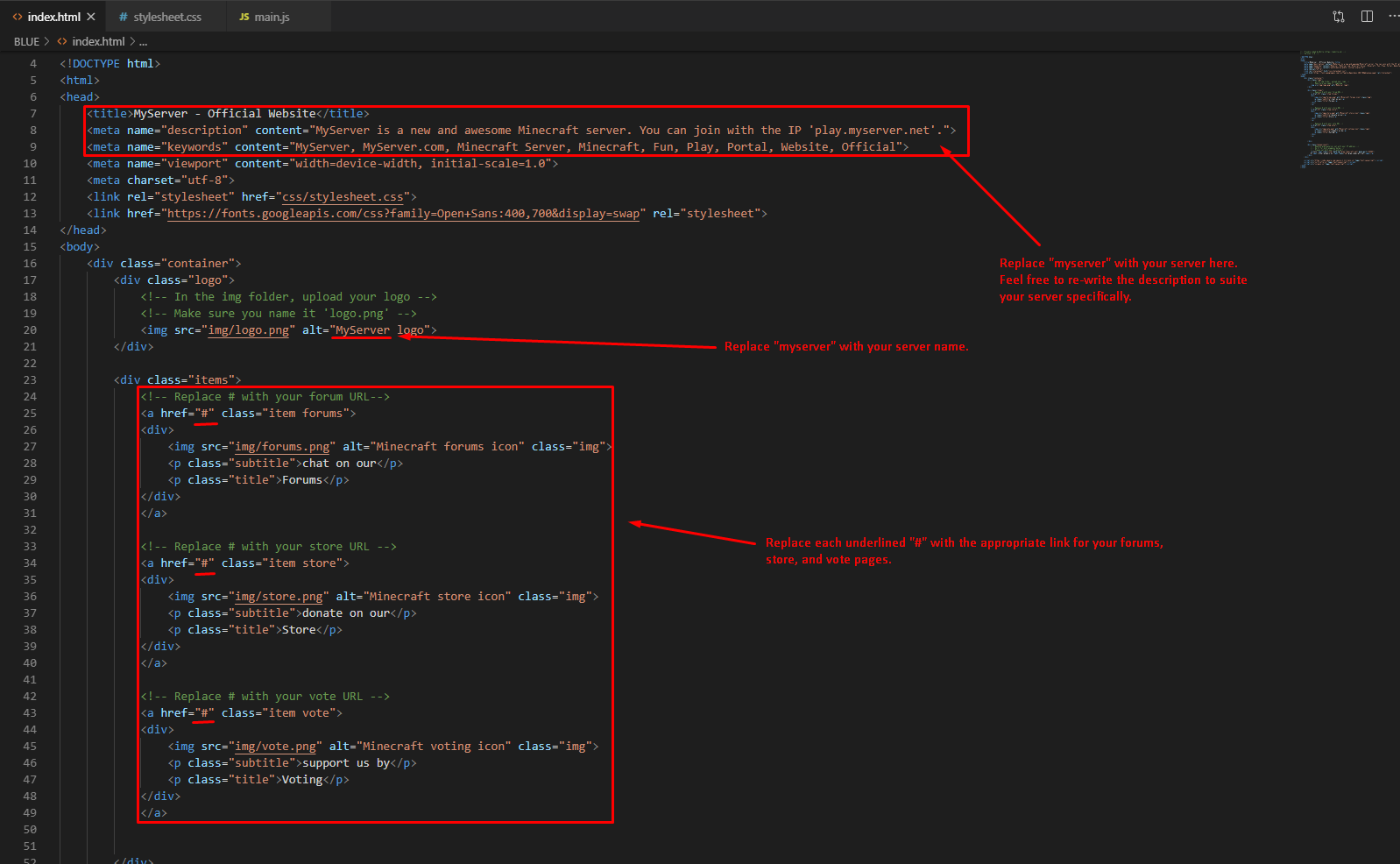Click line number 23 in the gutter

point(30,380)
